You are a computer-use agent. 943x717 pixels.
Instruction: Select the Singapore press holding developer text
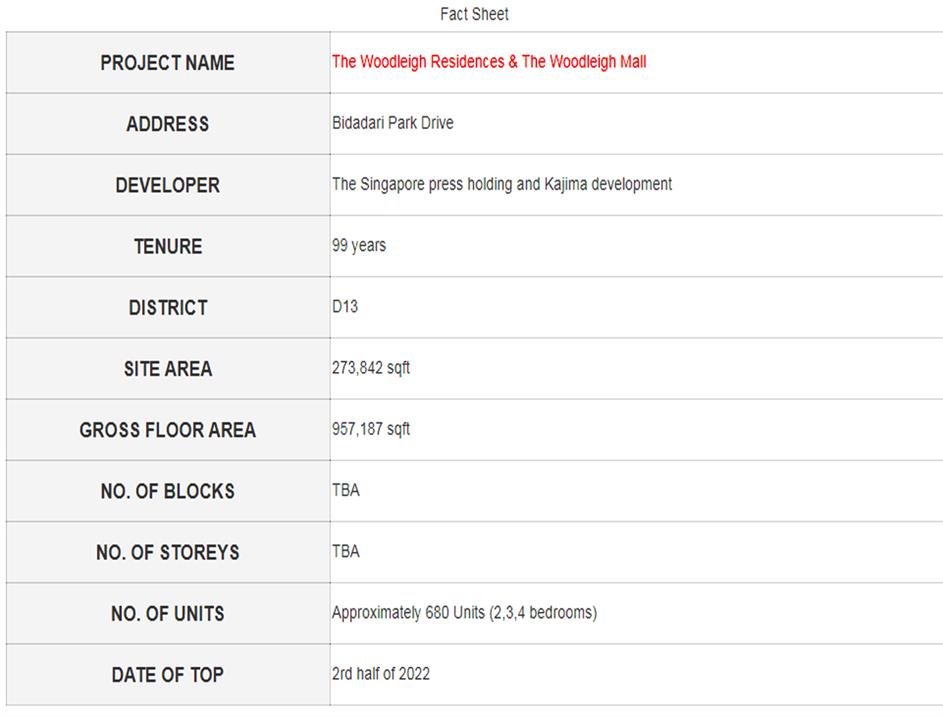(x=502, y=184)
